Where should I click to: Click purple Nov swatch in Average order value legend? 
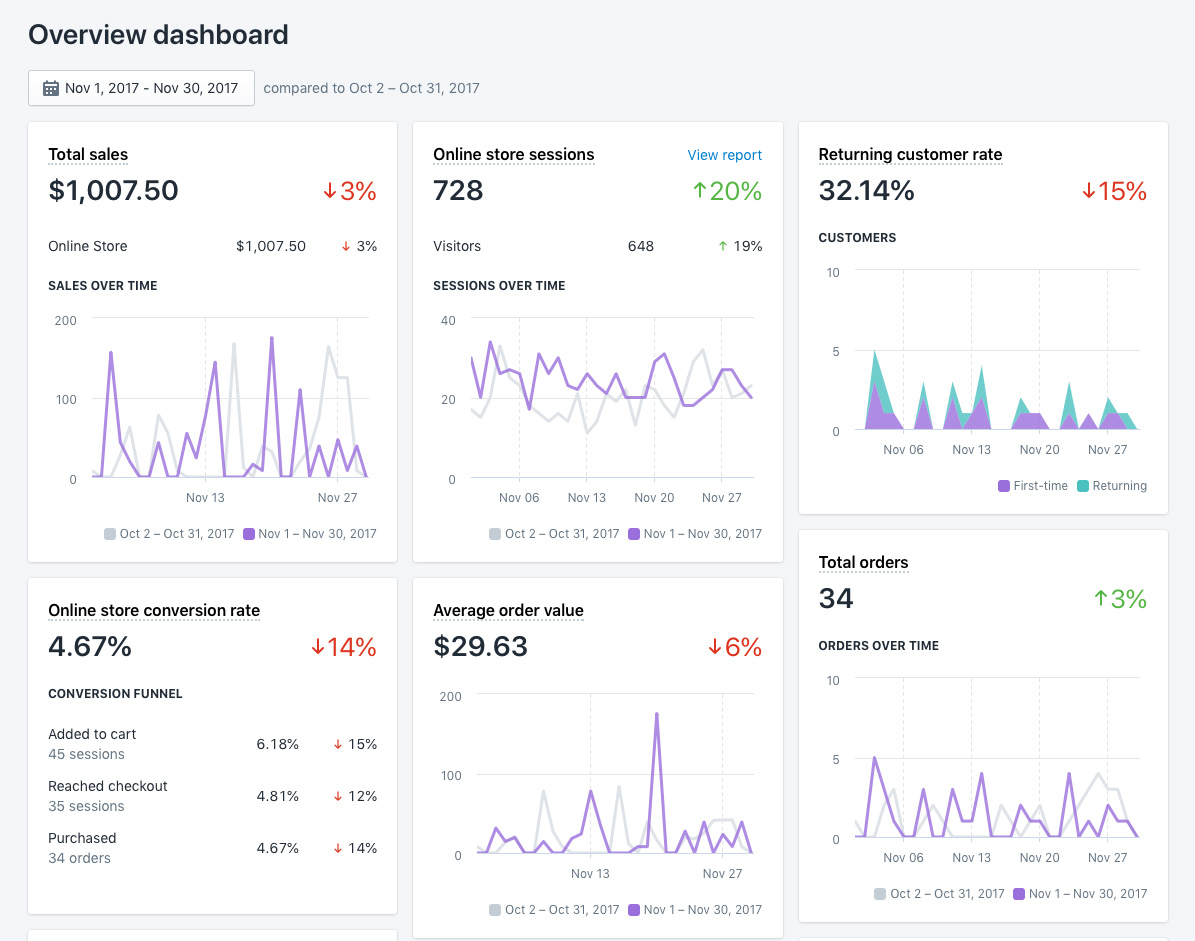[634, 910]
